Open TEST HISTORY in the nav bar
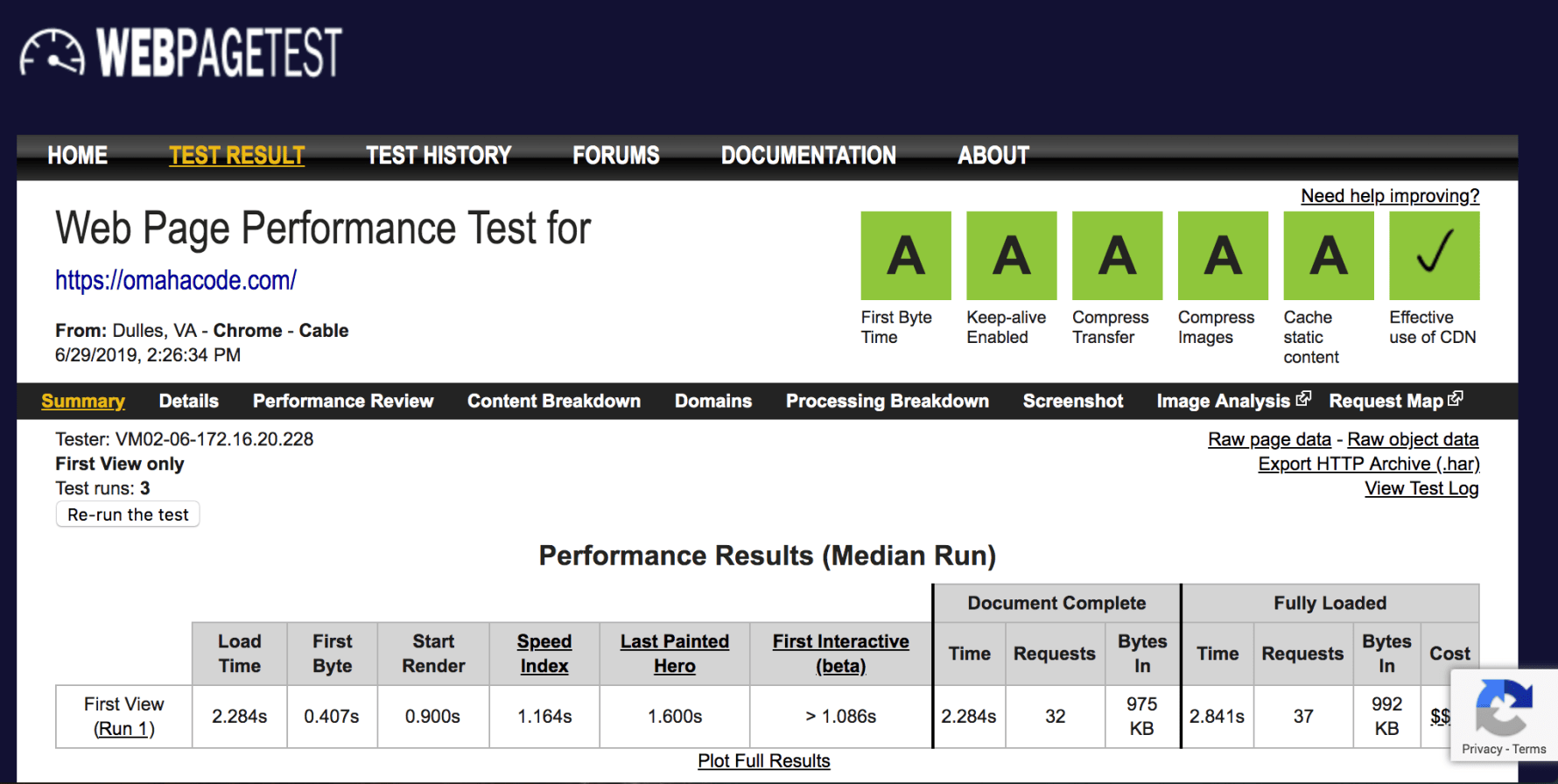Screen dimensions: 1558x784 click(439, 156)
